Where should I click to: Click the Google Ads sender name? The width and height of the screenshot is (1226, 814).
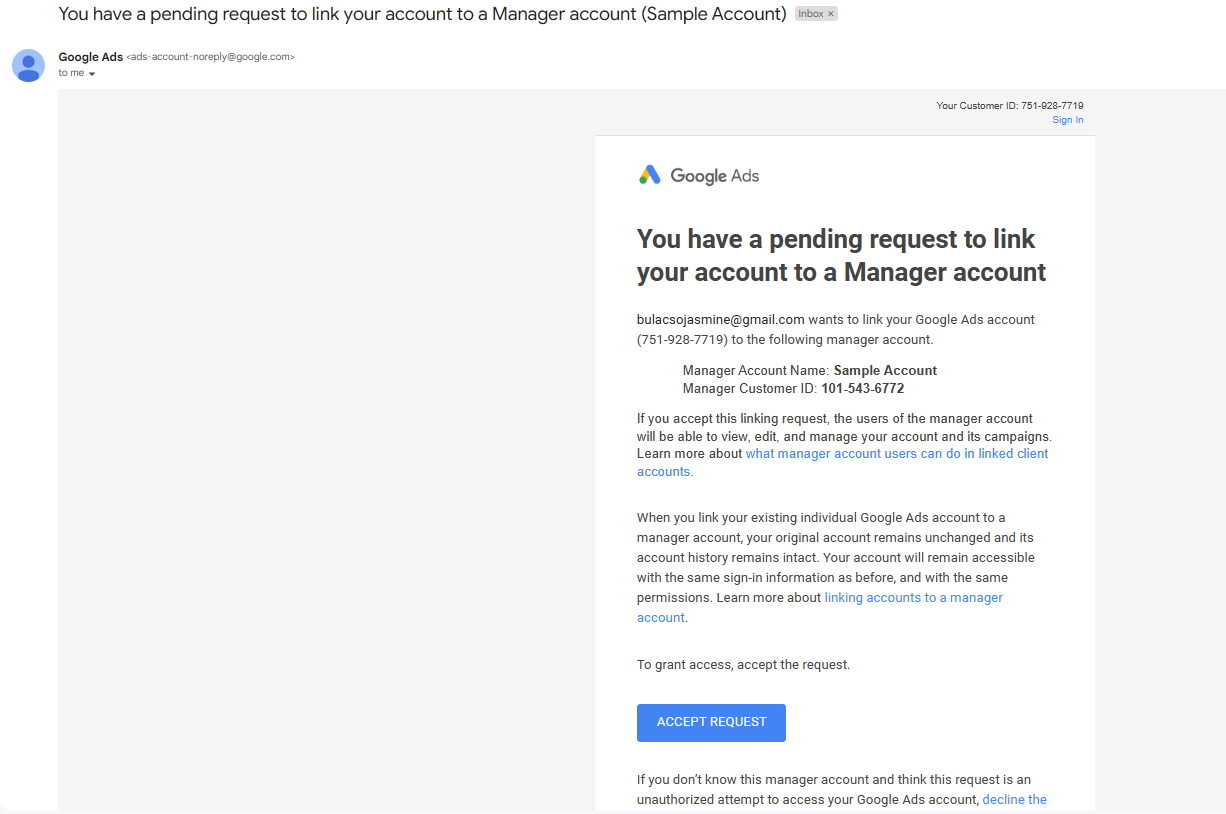tap(91, 57)
